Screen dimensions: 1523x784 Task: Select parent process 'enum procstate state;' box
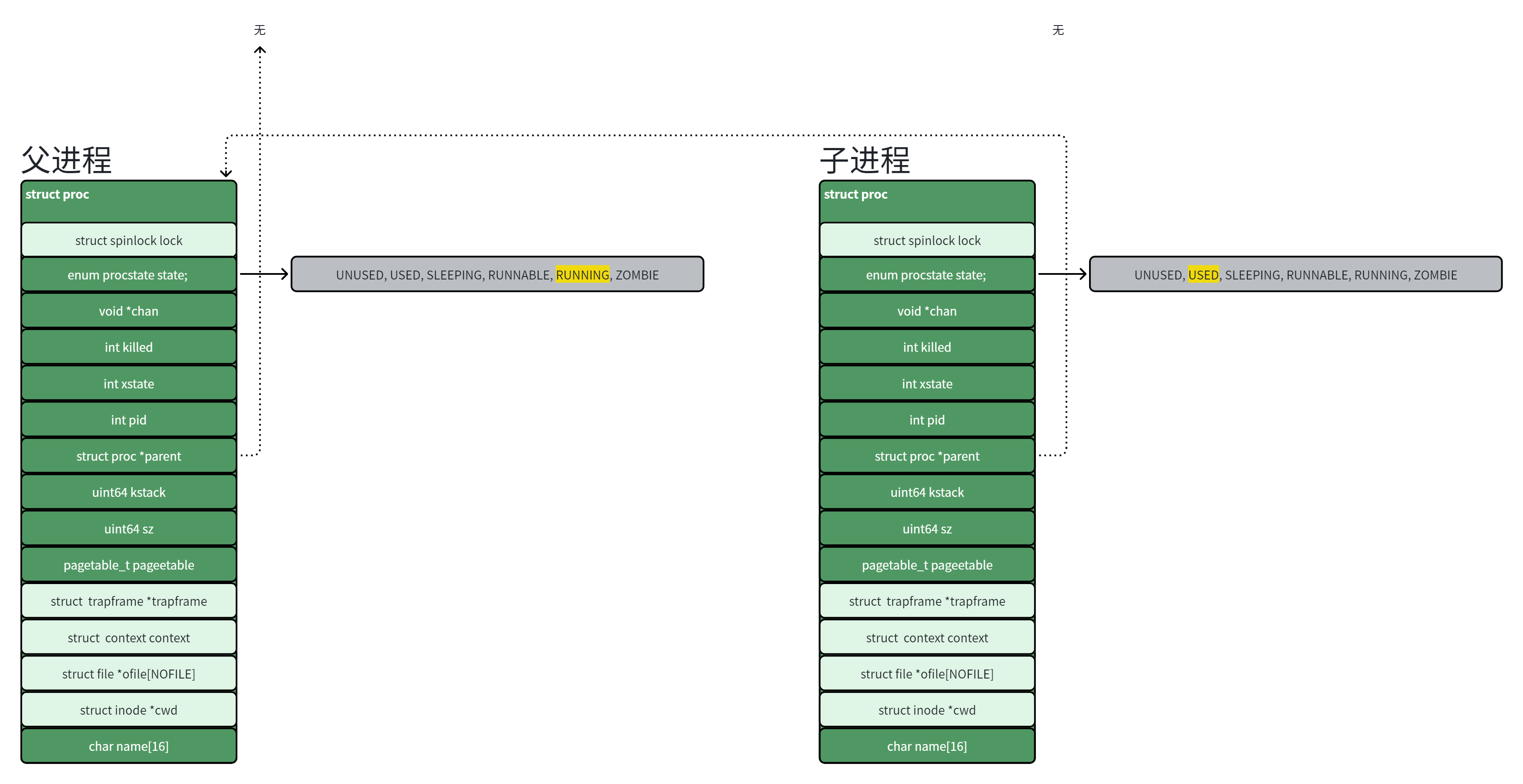tap(128, 275)
